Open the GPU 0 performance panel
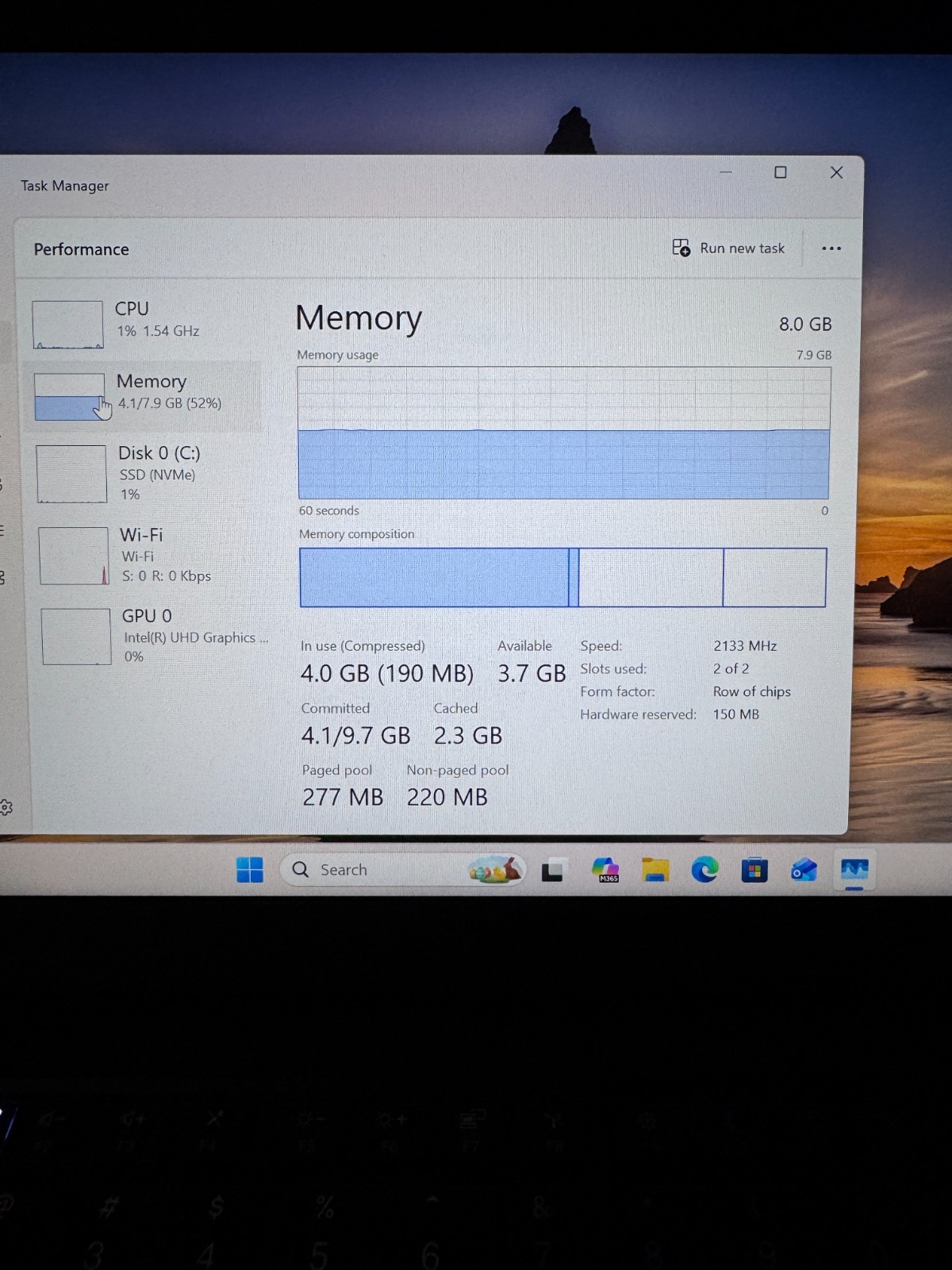 [x=151, y=636]
